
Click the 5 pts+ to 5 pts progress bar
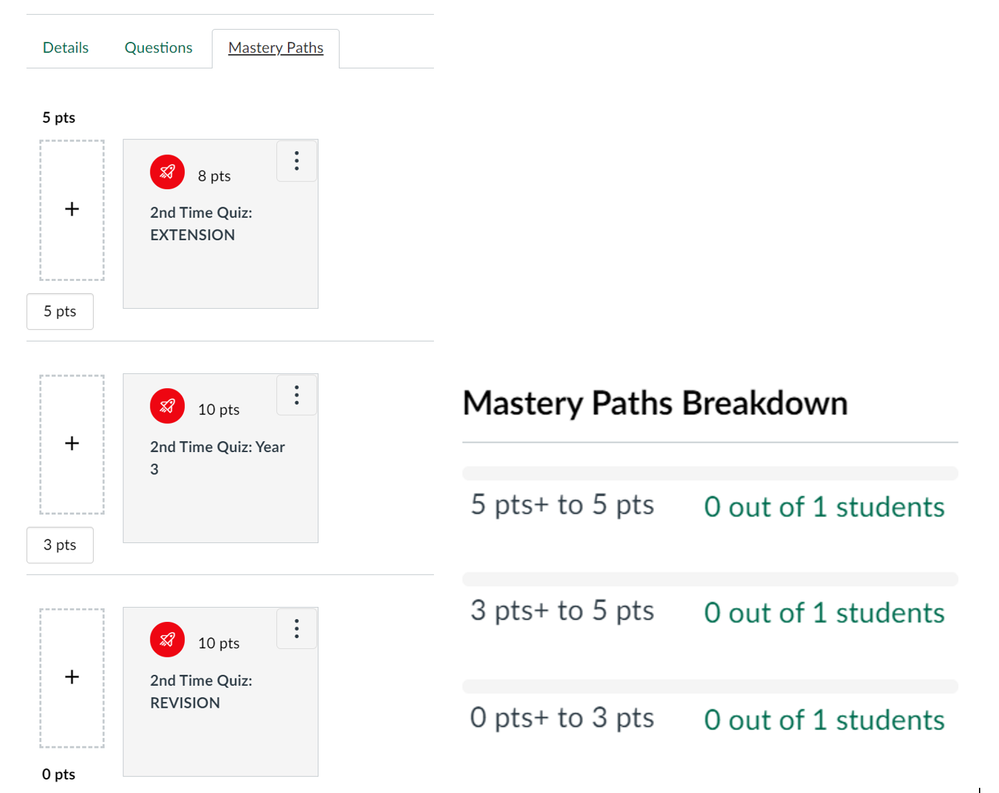(x=710, y=473)
